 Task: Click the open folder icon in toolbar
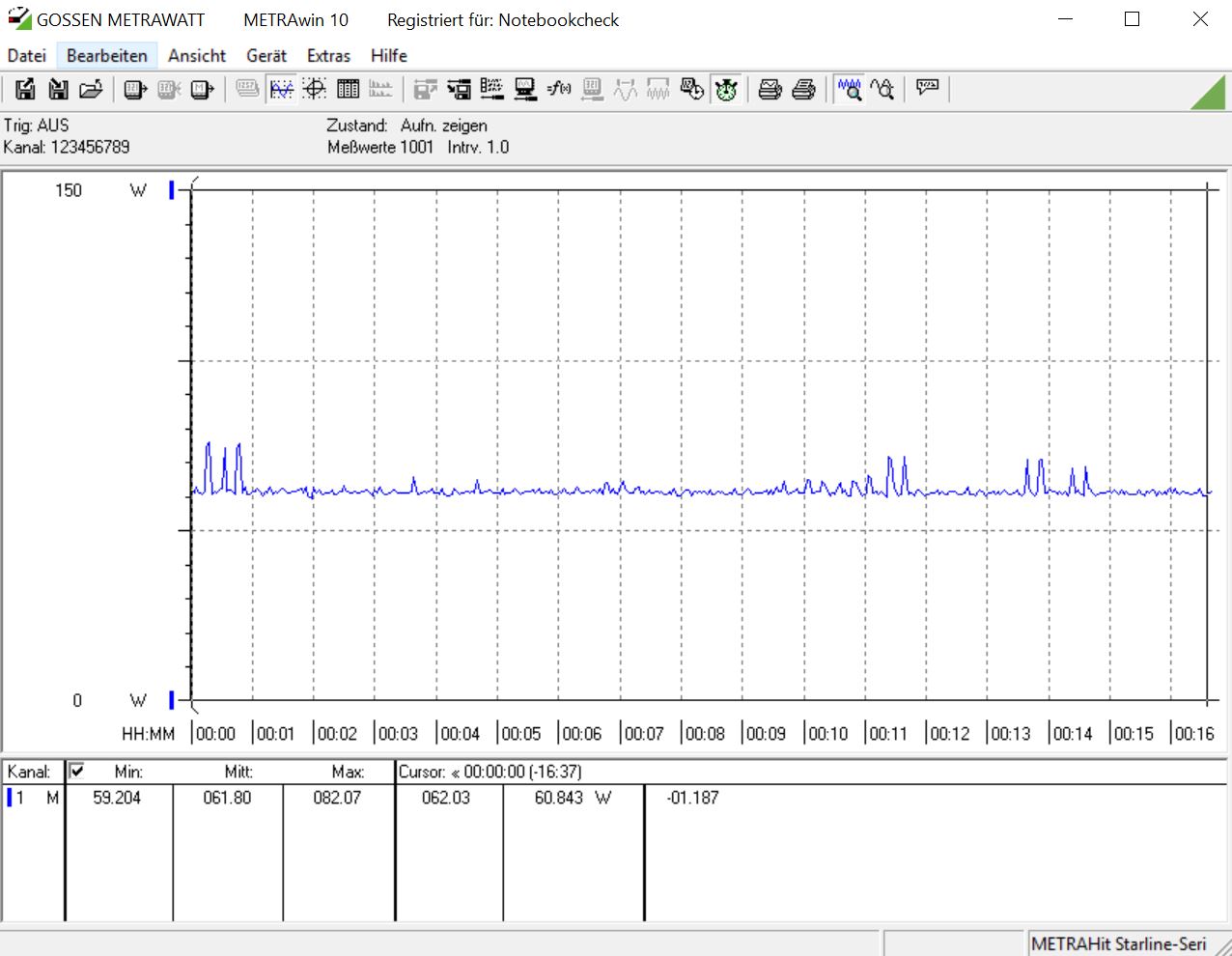click(x=91, y=90)
